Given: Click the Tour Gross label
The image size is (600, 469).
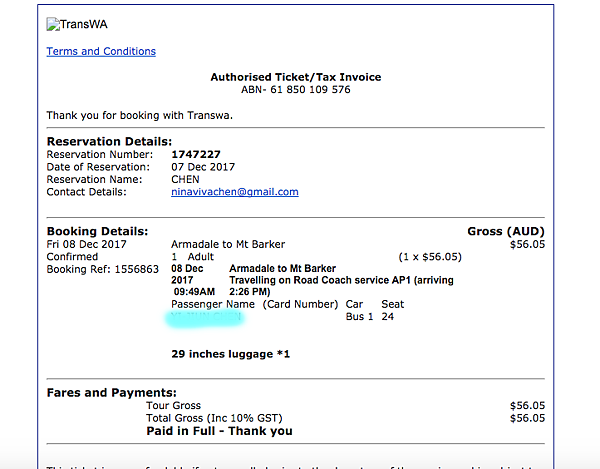Looking at the screenshot, I should 173,405.
